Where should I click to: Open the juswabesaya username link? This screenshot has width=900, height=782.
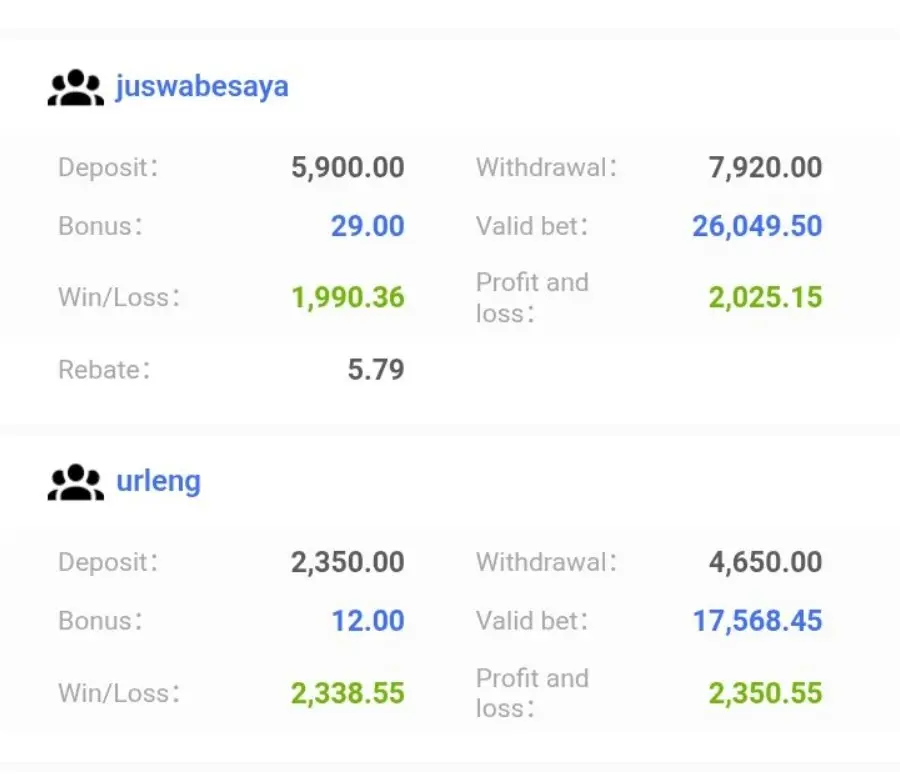[x=202, y=87]
